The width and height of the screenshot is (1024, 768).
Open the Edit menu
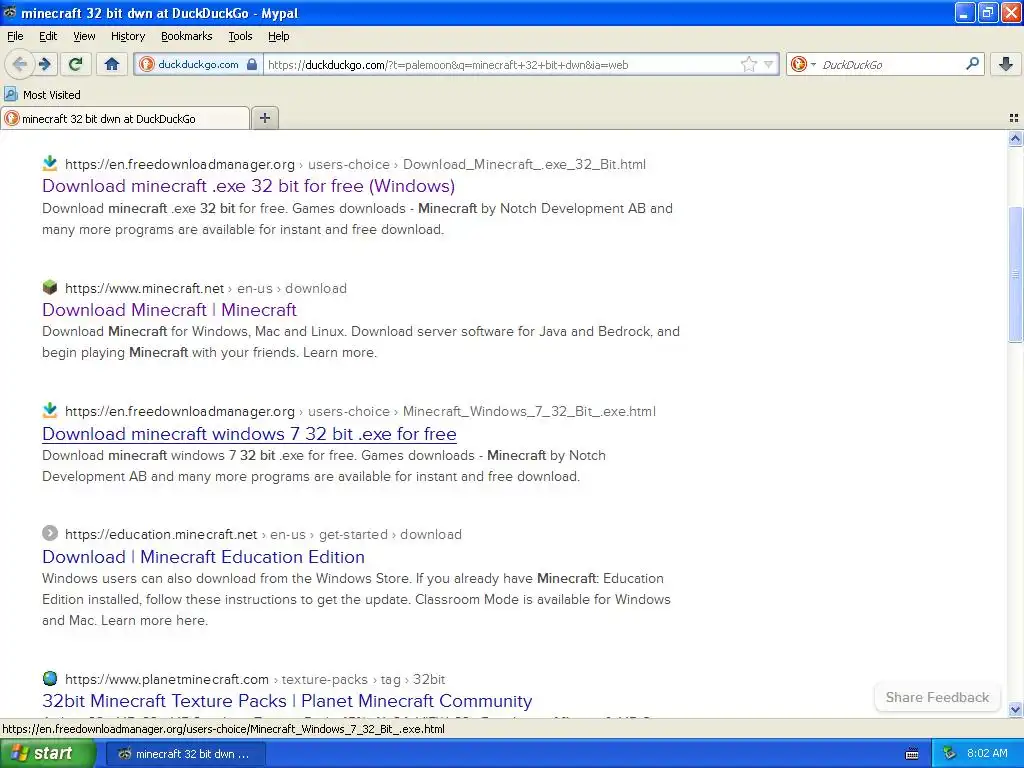click(48, 36)
